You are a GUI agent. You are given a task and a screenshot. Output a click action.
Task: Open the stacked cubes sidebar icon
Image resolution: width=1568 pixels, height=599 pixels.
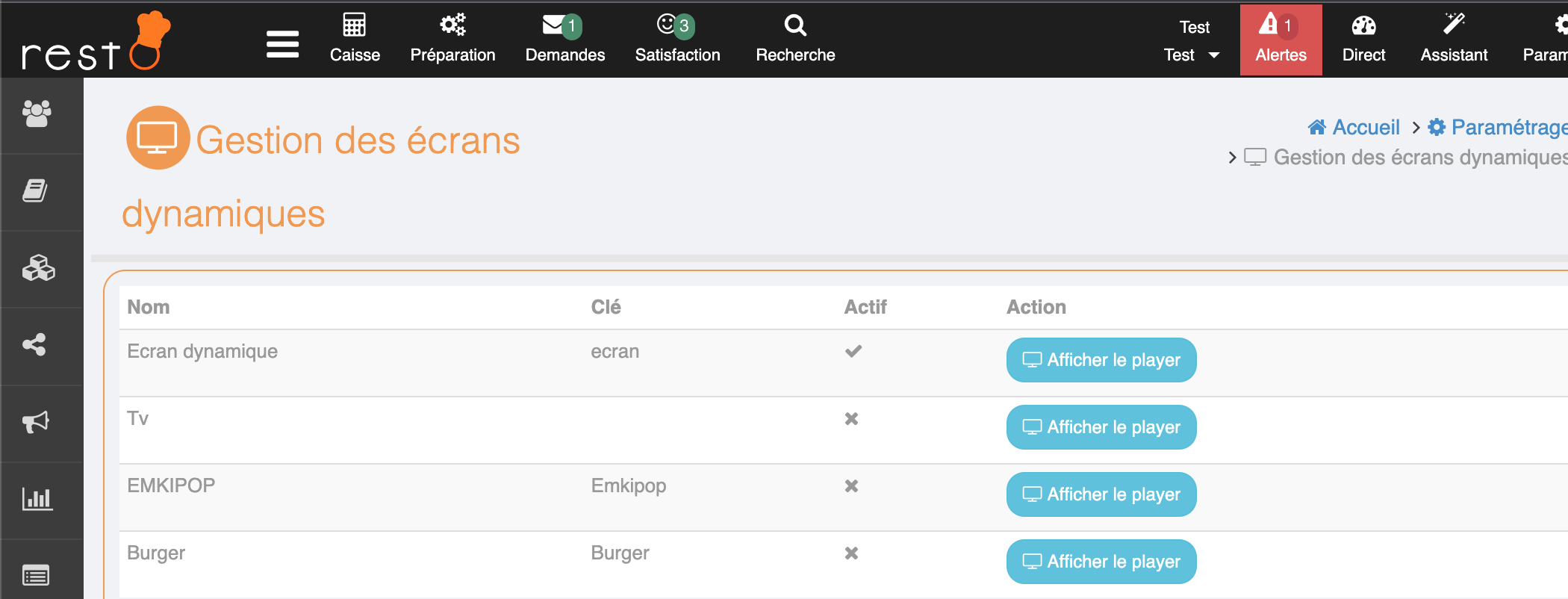pyautogui.click(x=38, y=268)
